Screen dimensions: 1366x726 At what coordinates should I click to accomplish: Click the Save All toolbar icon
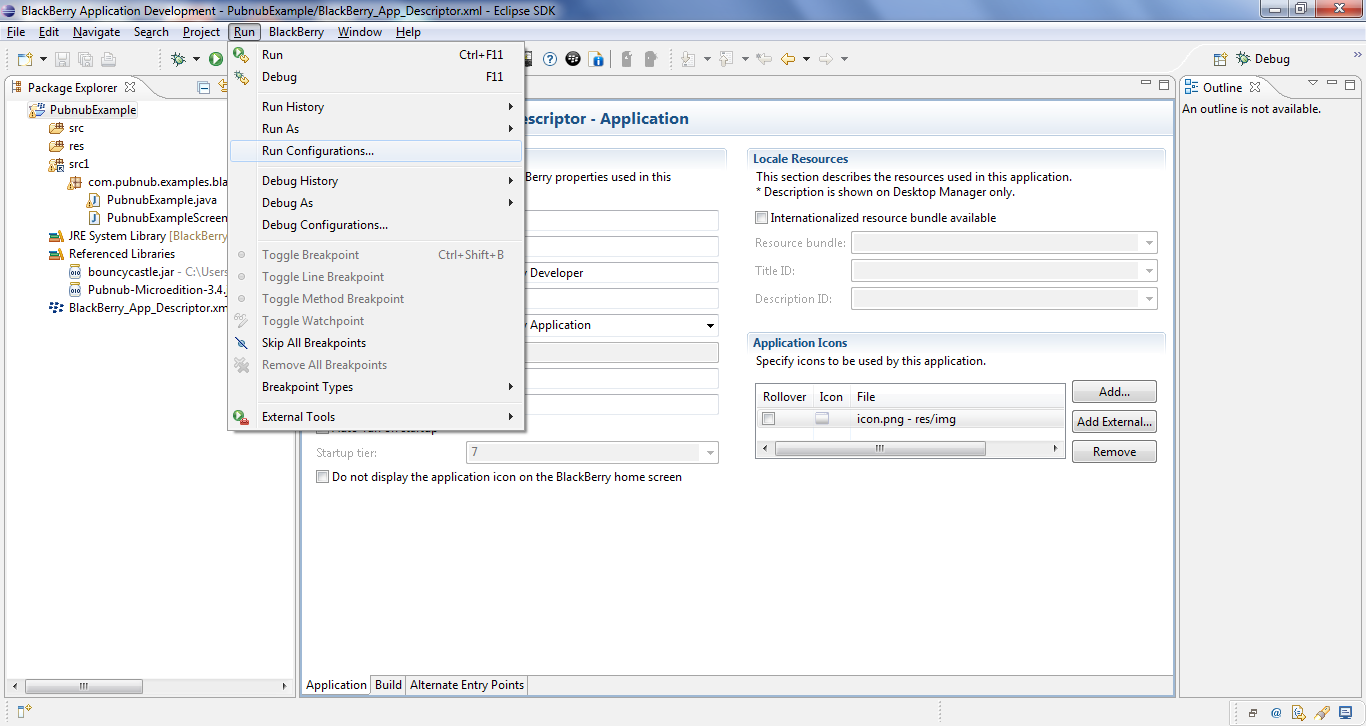pyautogui.click(x=84, y=59)
